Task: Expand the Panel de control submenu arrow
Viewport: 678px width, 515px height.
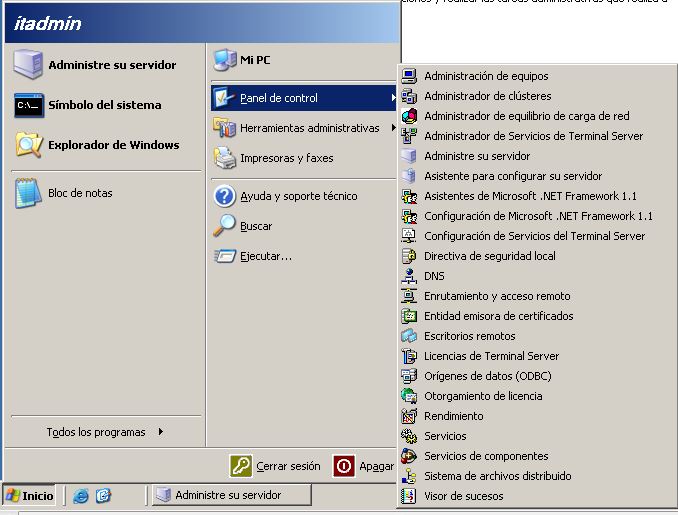Action: (x=393, y=98)
